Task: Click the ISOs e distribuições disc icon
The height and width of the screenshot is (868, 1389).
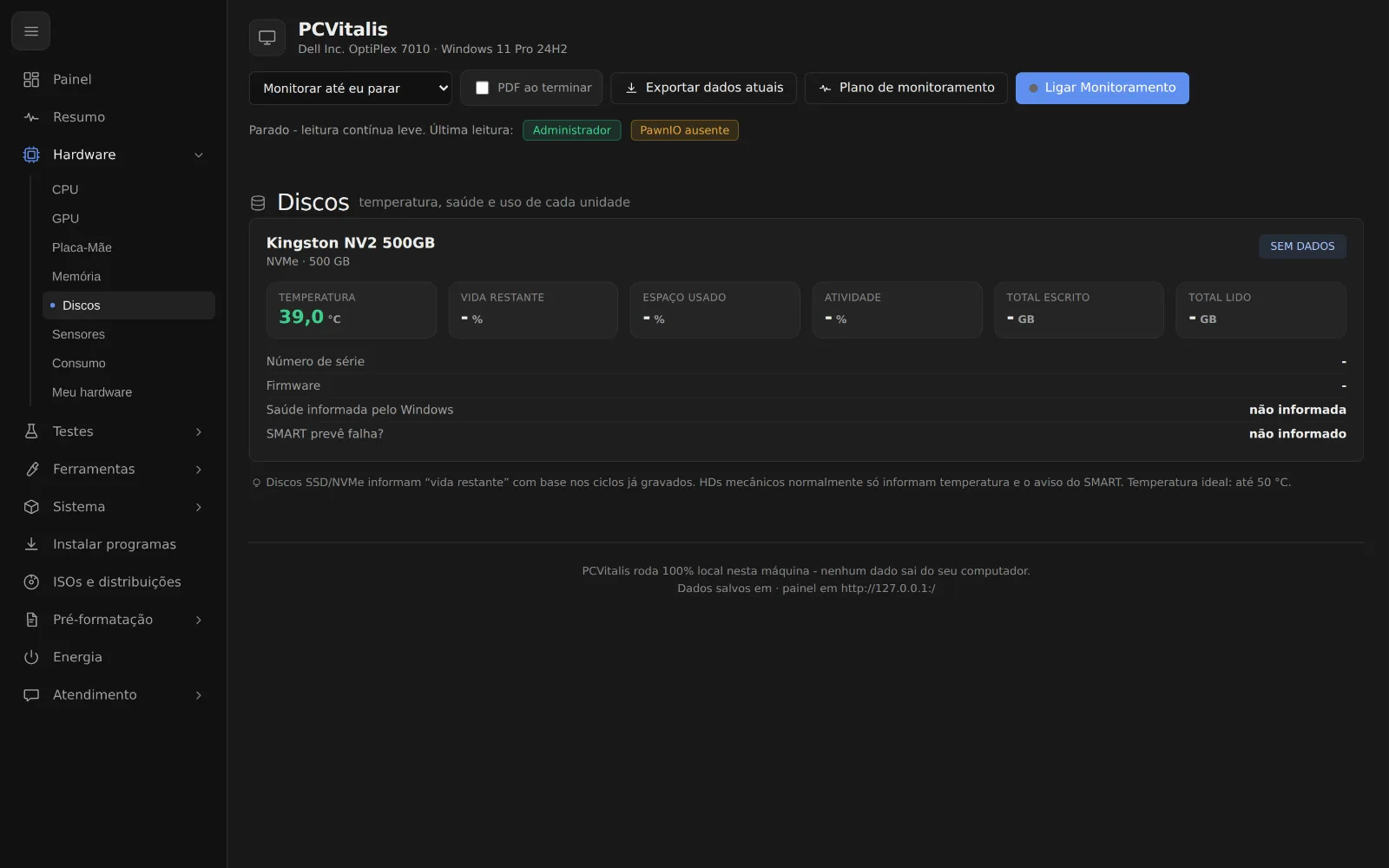Action: tap(31, 582)
